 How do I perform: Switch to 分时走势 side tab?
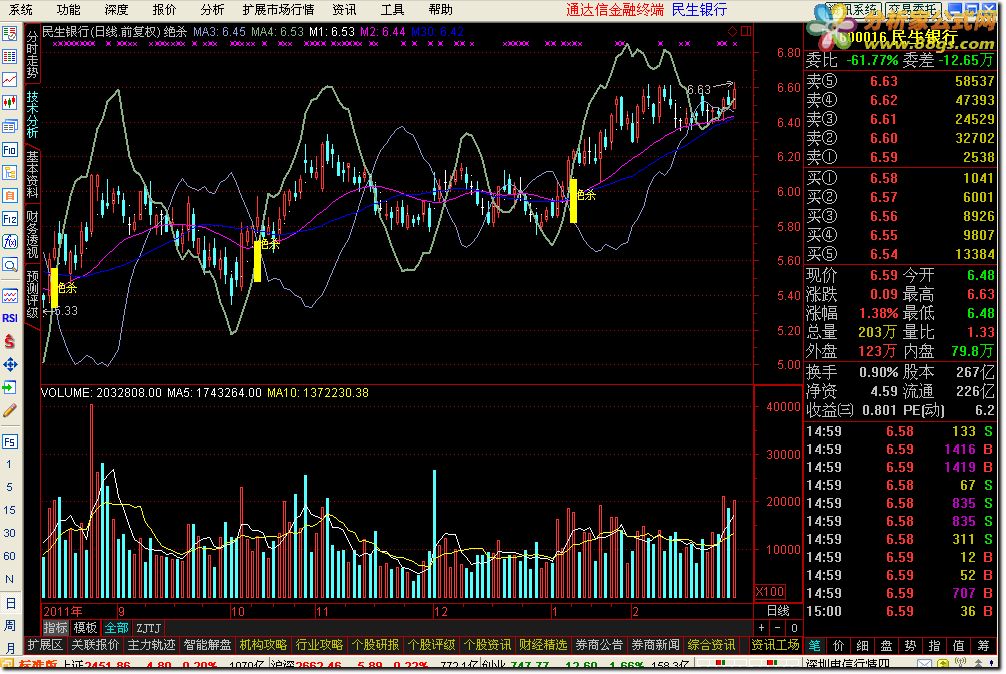[x=33, y=55]
